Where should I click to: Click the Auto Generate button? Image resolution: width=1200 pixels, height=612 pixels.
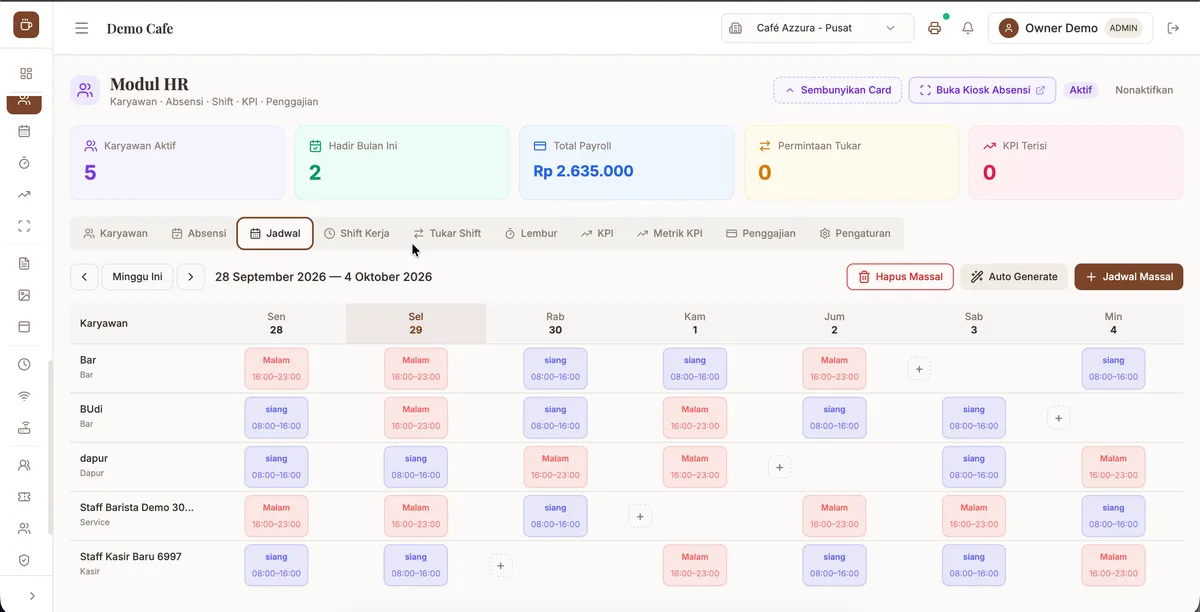[1014, 277]
